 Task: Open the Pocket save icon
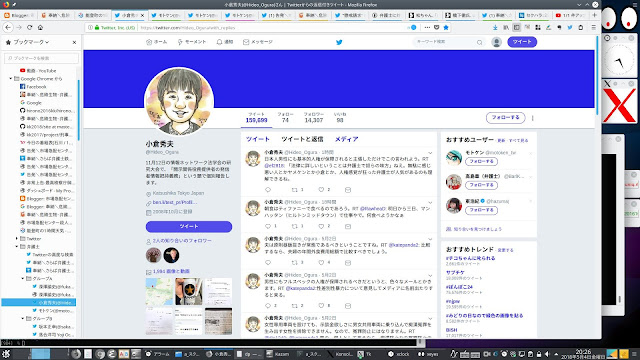(x=436, y=27)
